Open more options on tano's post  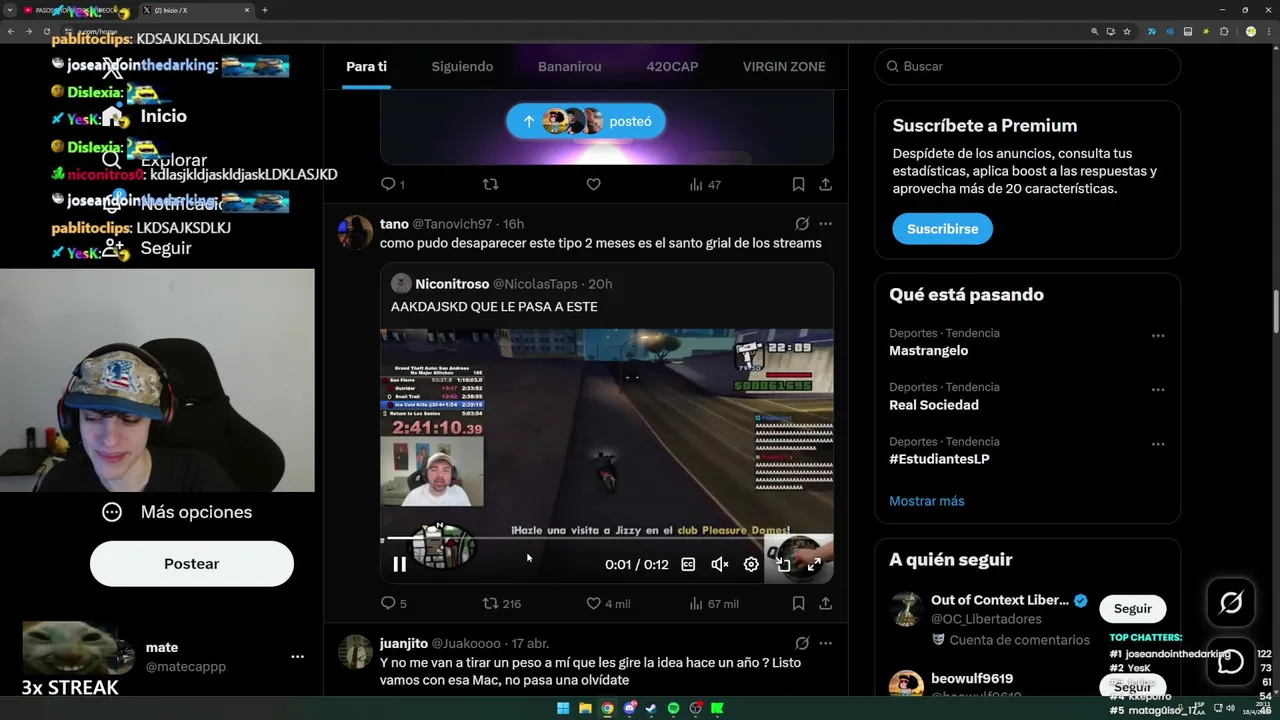coord(825,224)
